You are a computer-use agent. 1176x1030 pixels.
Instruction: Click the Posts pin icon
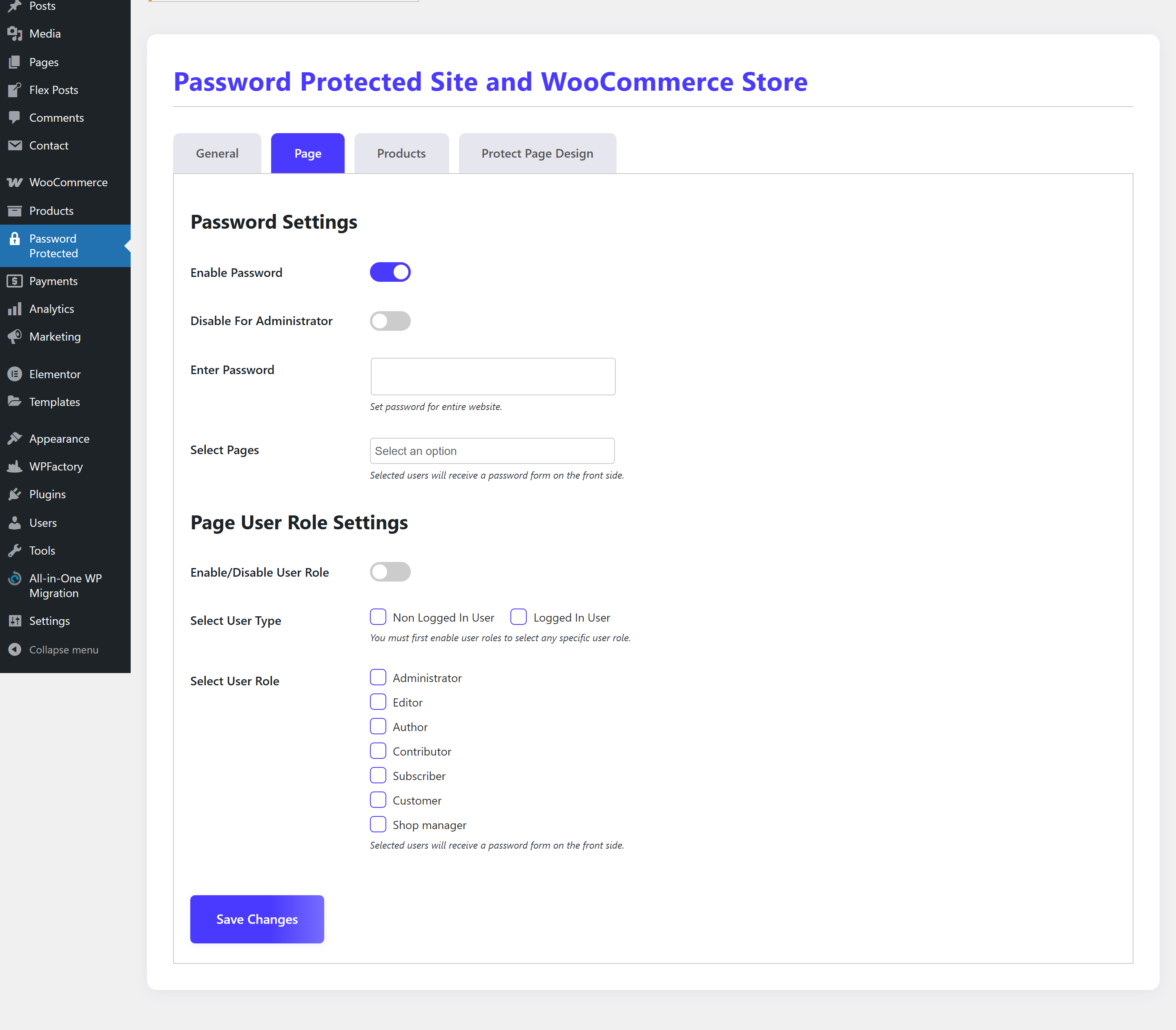pos(15,6)
